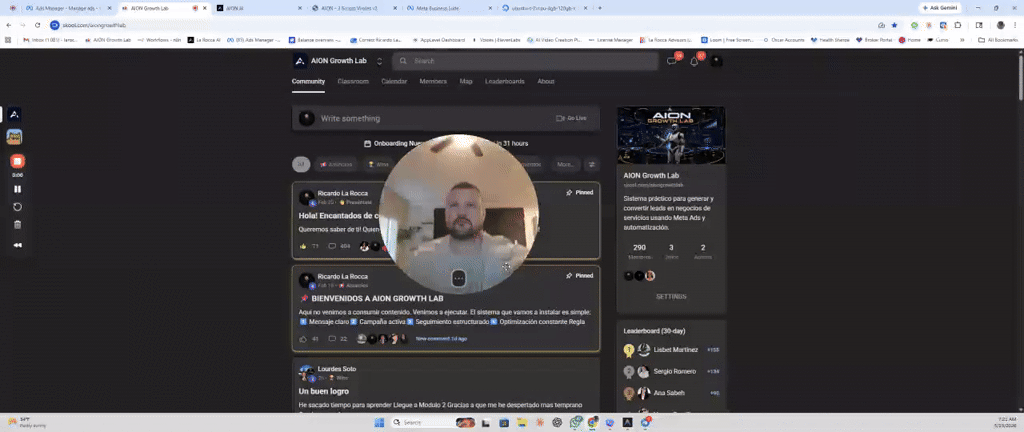Start a Go Live stream

[x=571, y=118]
